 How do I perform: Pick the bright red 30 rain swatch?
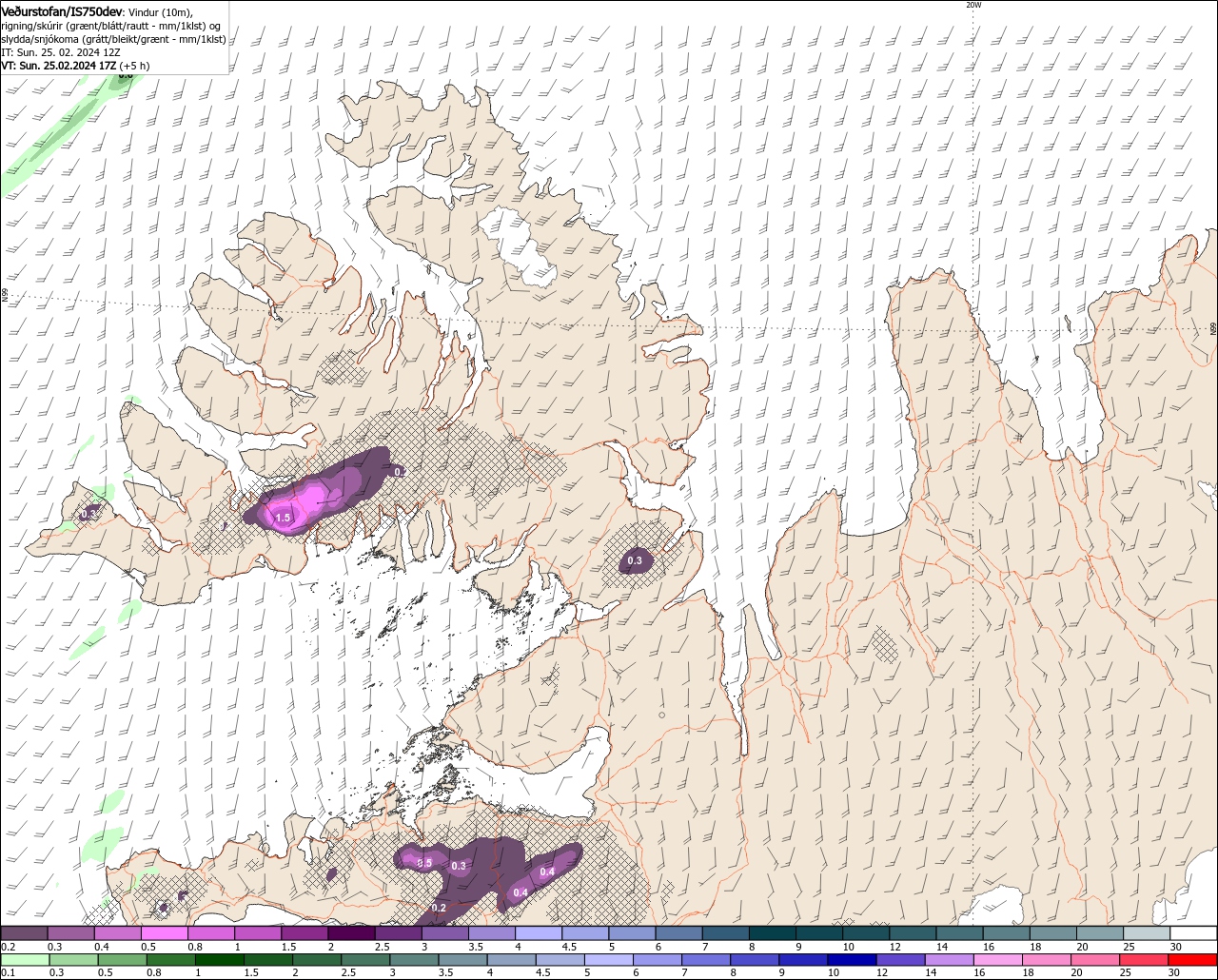coord(1194,959)
